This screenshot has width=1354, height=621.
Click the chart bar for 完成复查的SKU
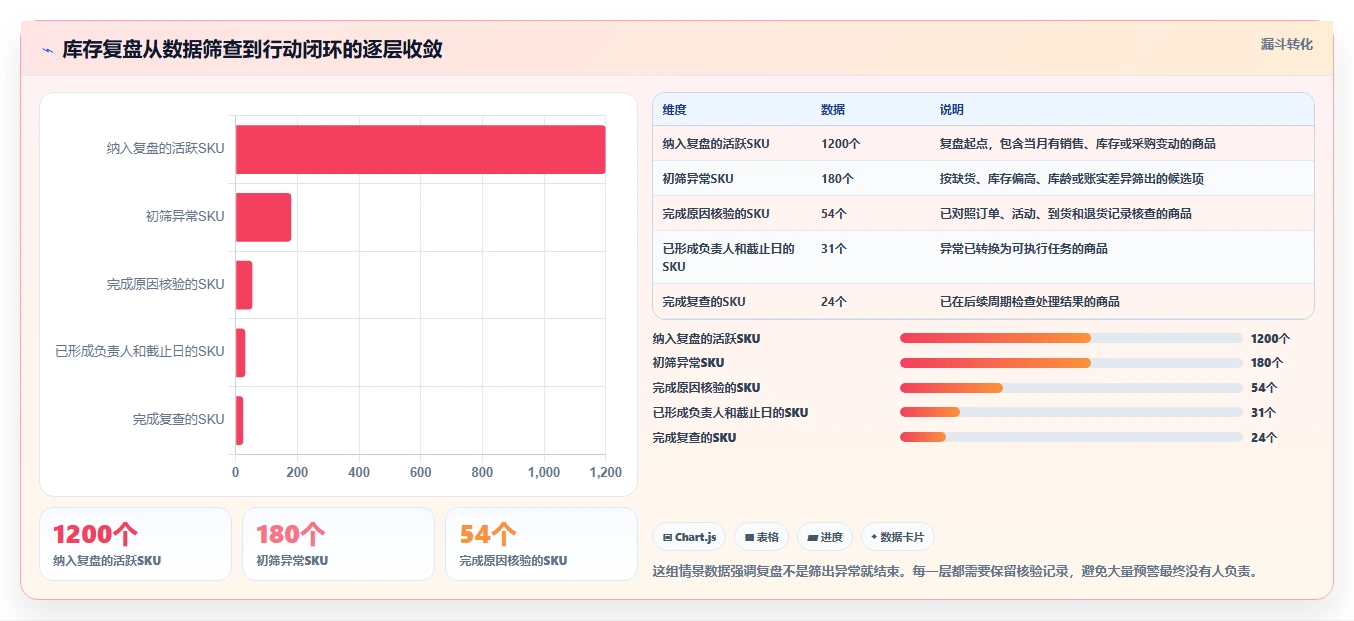click(240, 420)
